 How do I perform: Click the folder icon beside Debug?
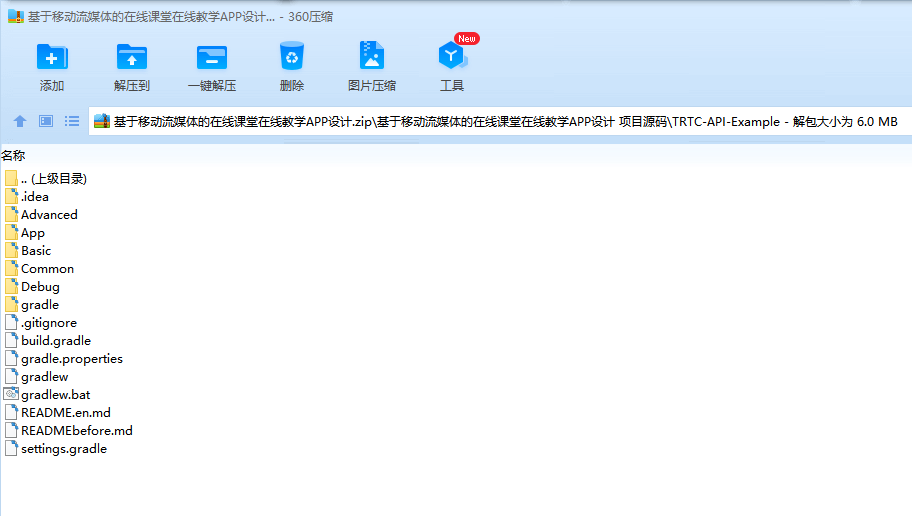pos(11,286)
